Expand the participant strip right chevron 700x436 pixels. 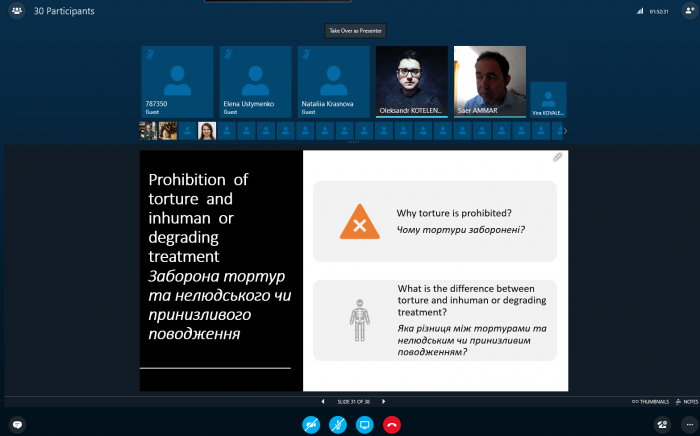[x=565, y=130]
